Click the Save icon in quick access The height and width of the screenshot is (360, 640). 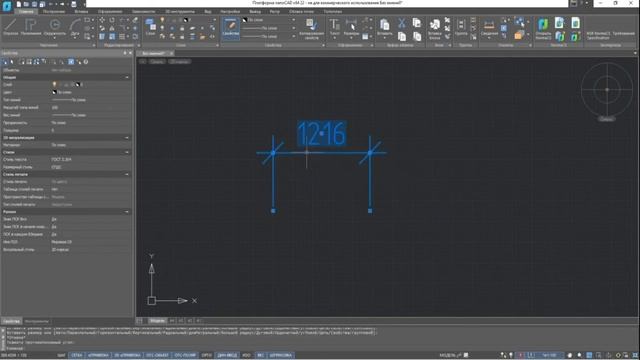tap(34, 4)
